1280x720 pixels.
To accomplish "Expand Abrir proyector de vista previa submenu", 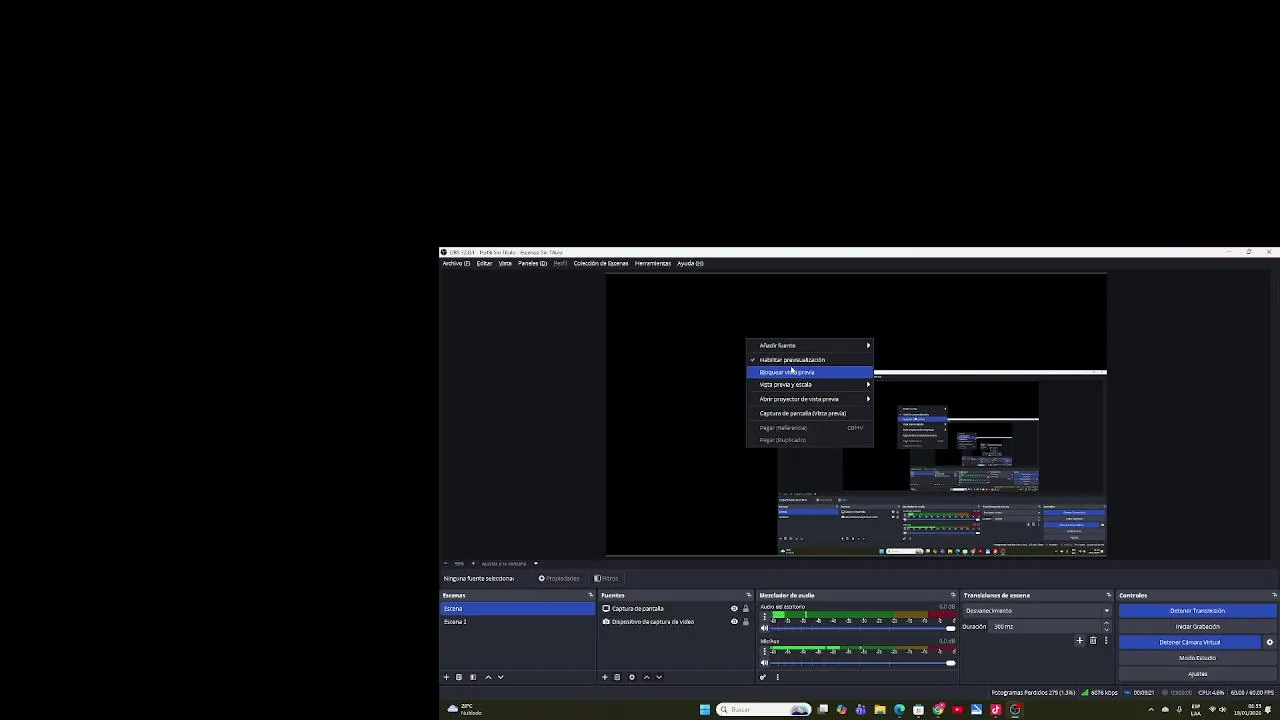I will (x=810, y=399).
